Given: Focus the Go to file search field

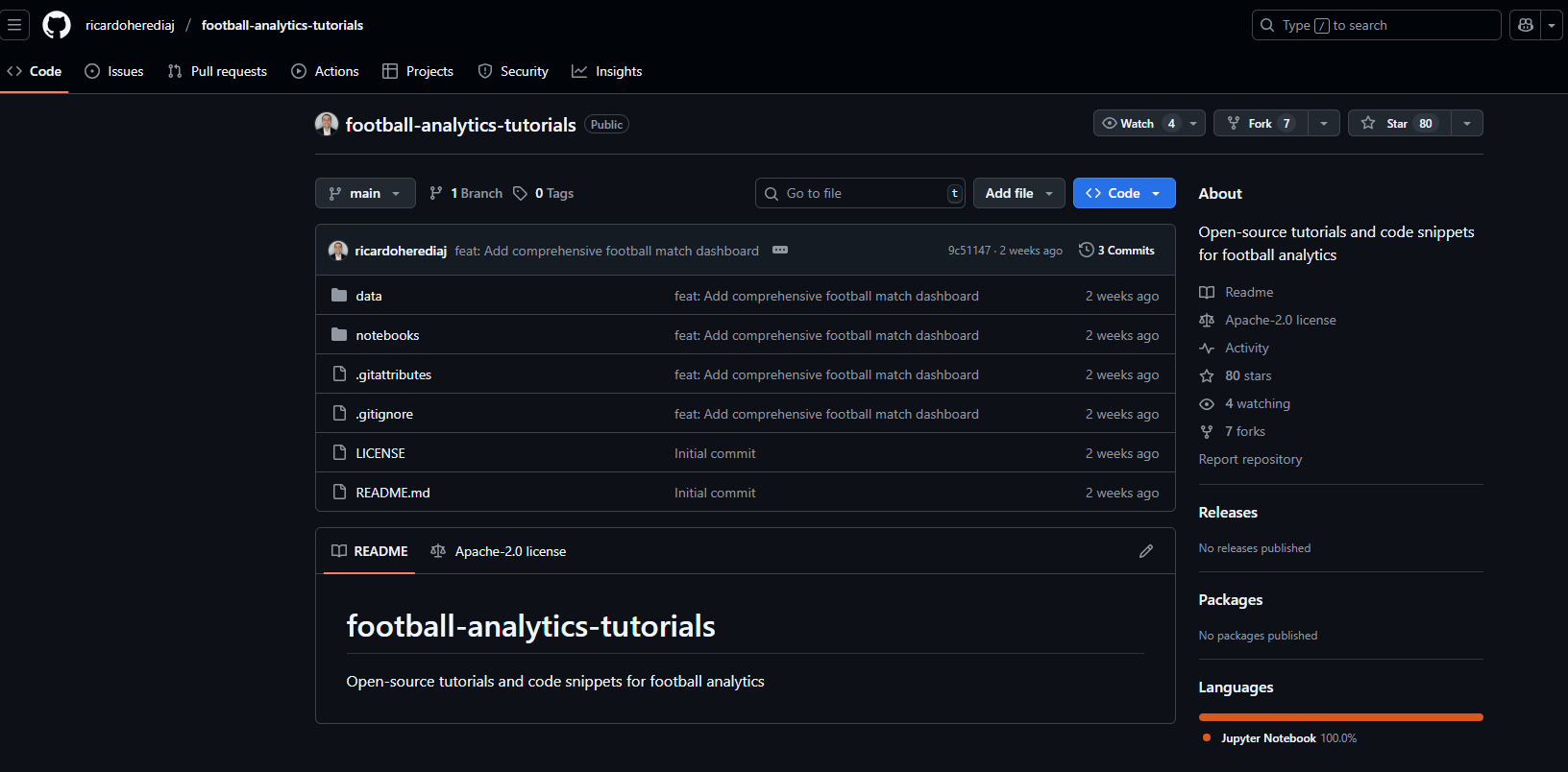Looking at the screenshot, I should [860, 193].
